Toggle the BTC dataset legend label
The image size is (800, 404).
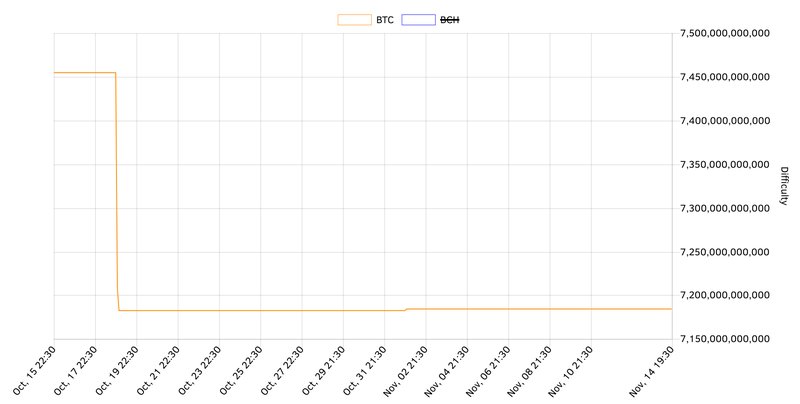[385, 19]
